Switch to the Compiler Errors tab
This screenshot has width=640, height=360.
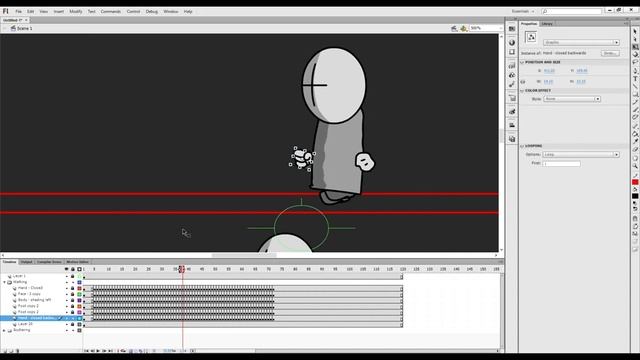coord(49,262)
